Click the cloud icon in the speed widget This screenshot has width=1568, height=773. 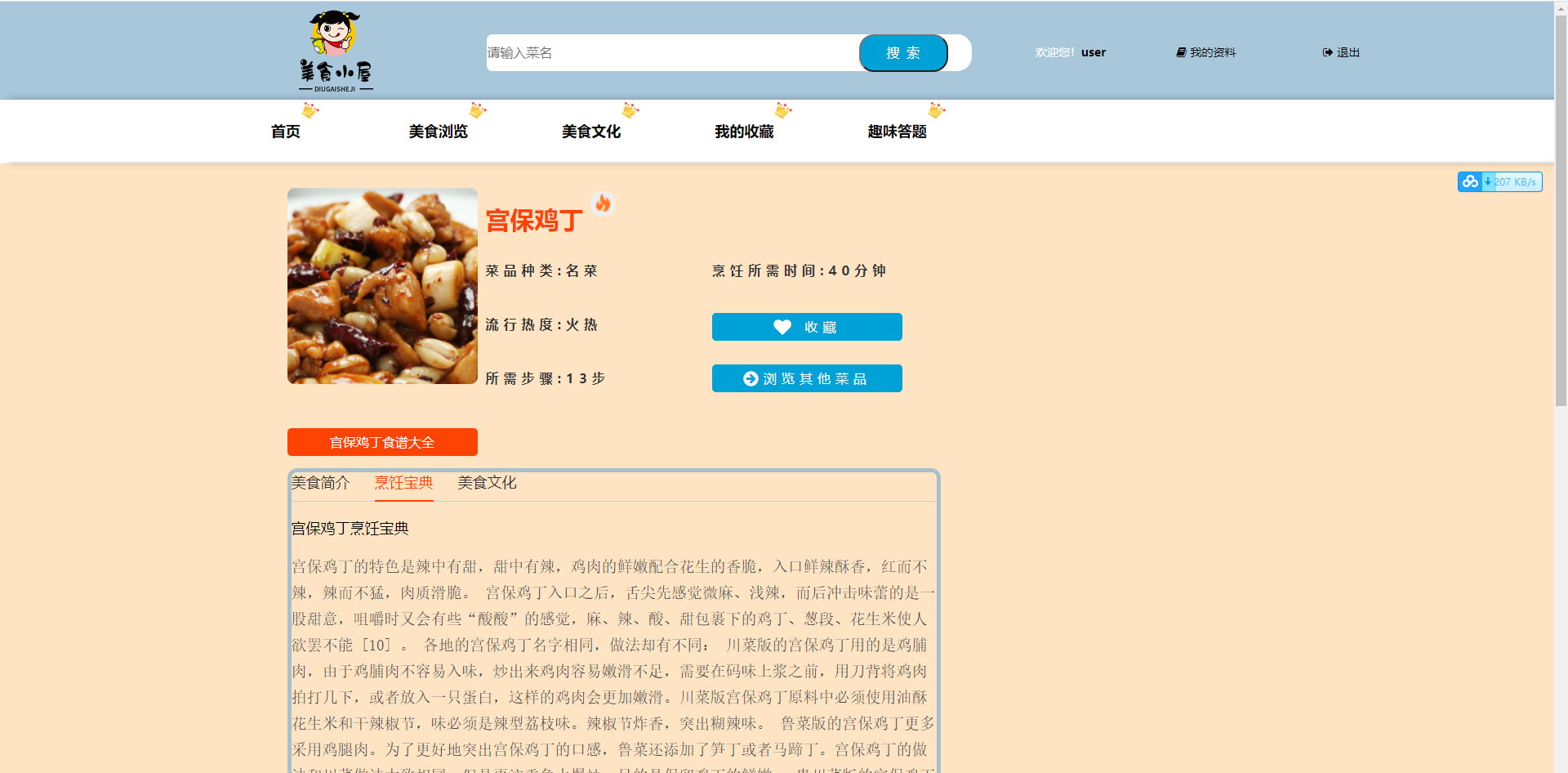coord(1472,181)
